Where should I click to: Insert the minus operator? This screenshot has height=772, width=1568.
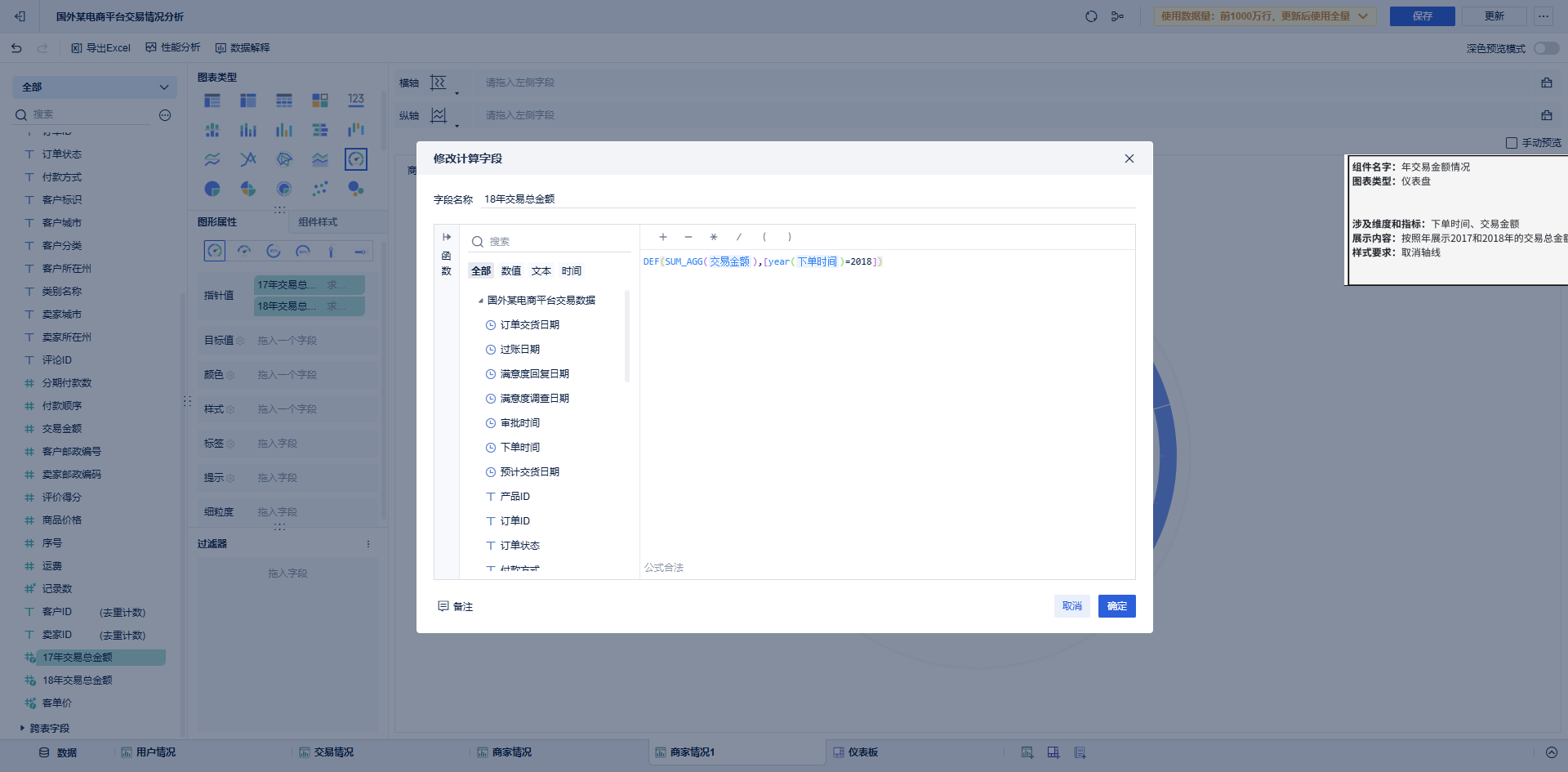[x=688, y=237]
